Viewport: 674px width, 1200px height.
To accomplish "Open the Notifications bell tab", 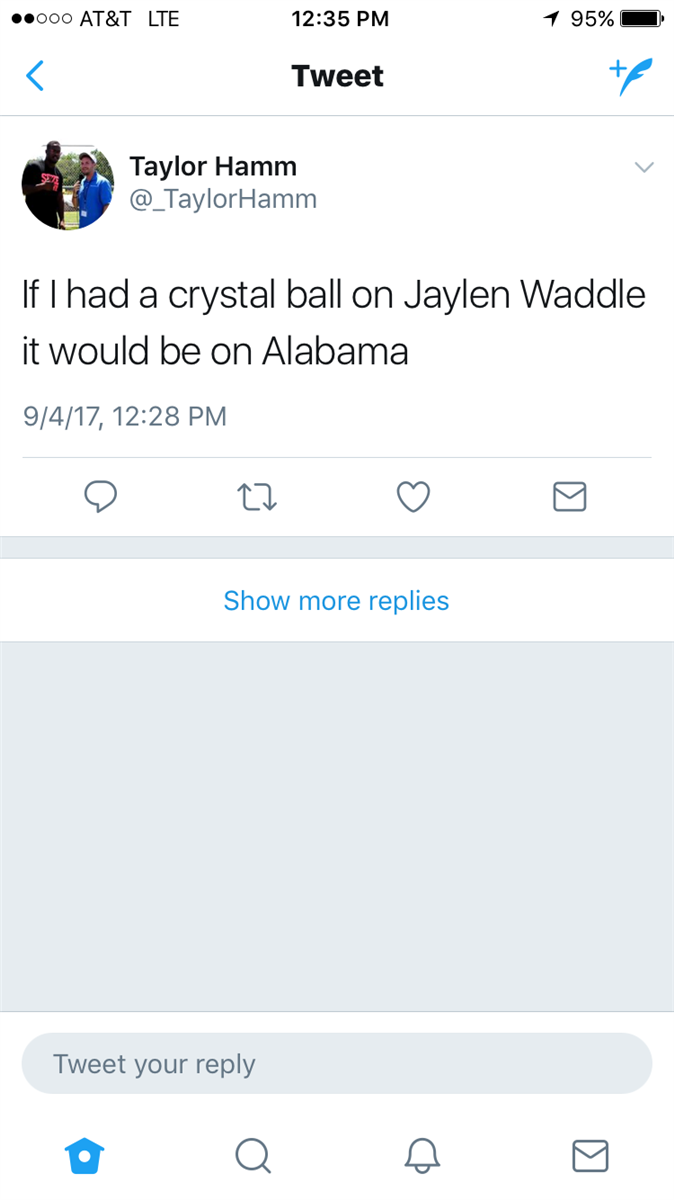I will pos(421,1156).
